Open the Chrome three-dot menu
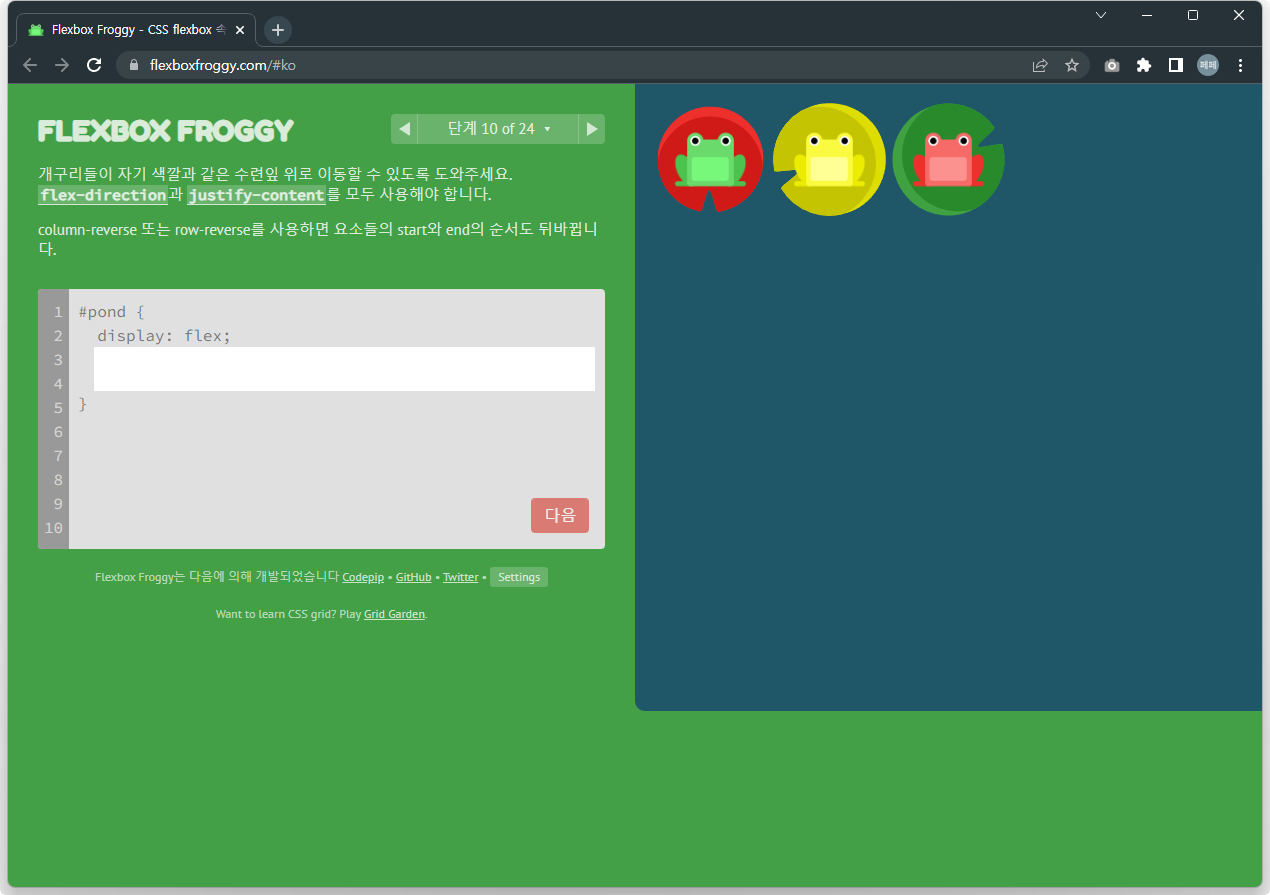 point(1241,65)
